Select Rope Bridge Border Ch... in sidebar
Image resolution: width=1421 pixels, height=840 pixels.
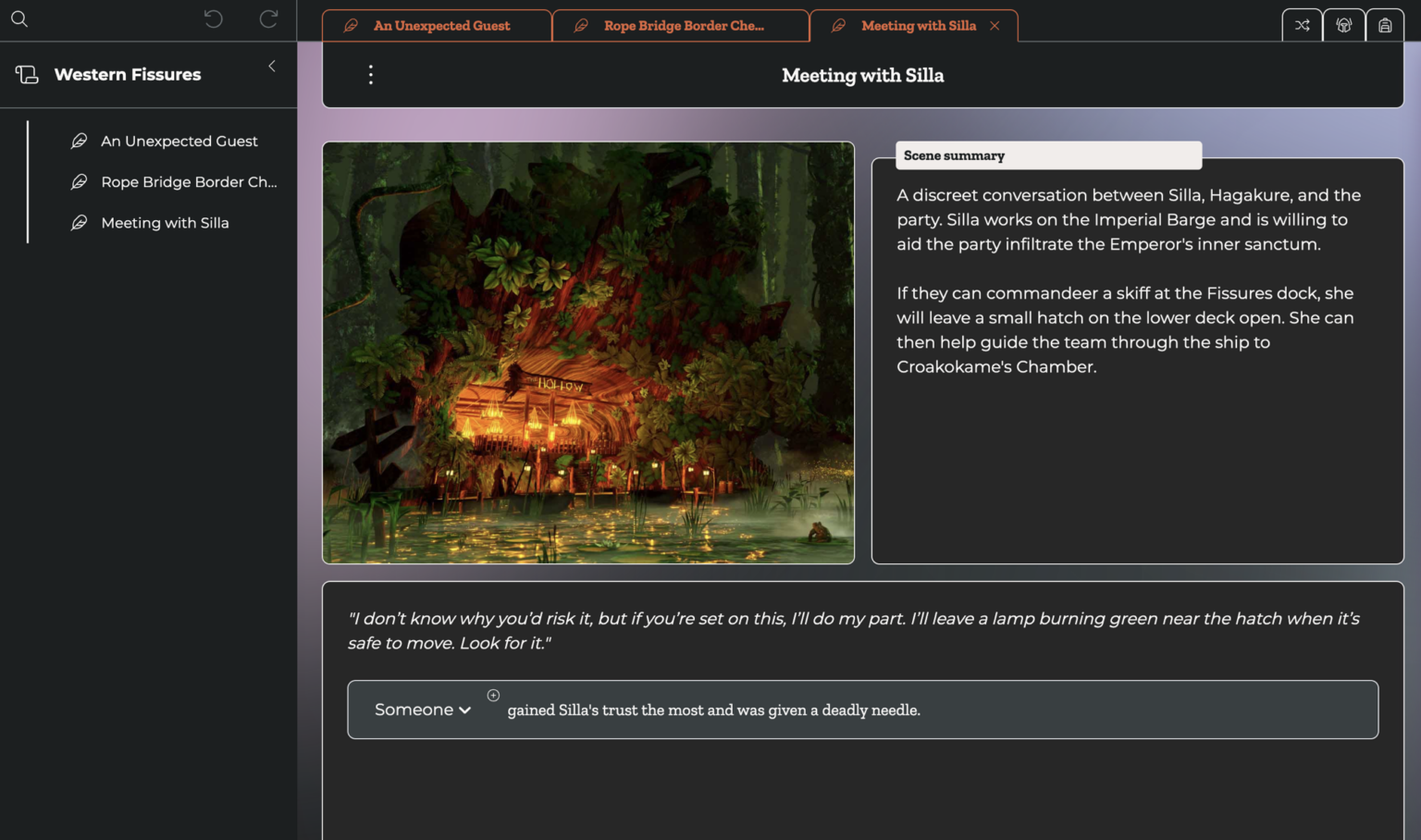tap(189, 182)
